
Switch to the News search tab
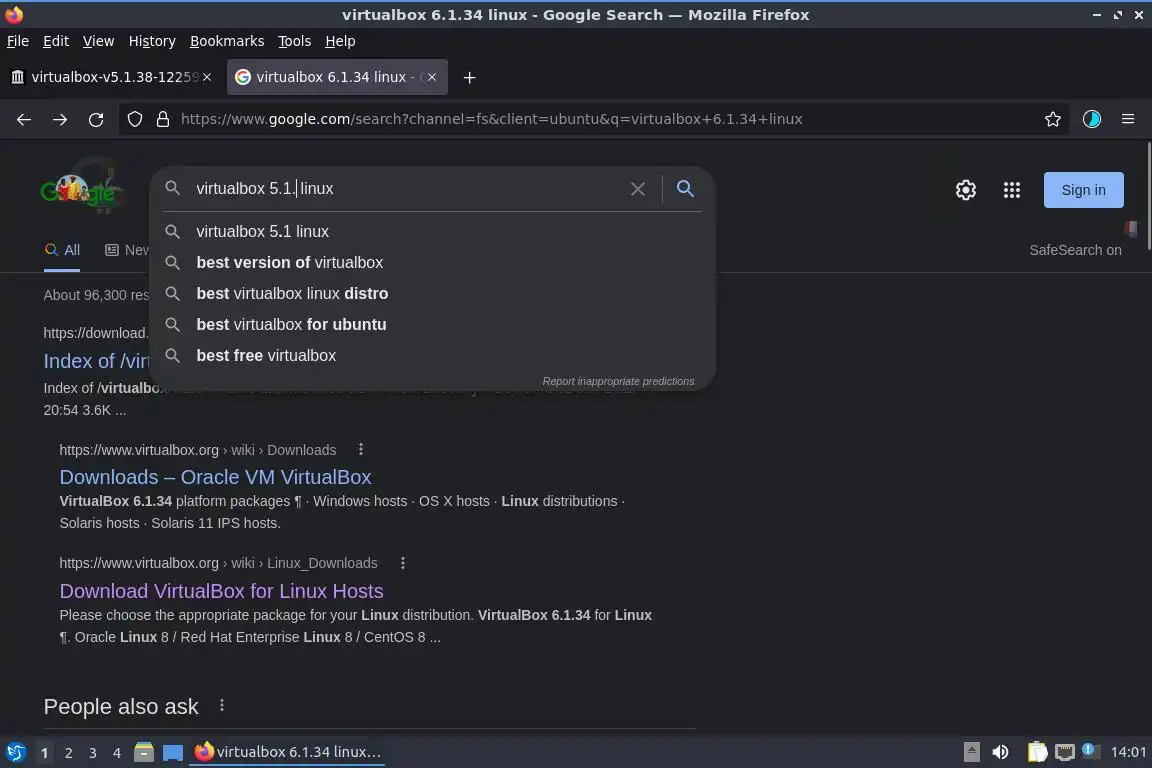tap(127, 250)
